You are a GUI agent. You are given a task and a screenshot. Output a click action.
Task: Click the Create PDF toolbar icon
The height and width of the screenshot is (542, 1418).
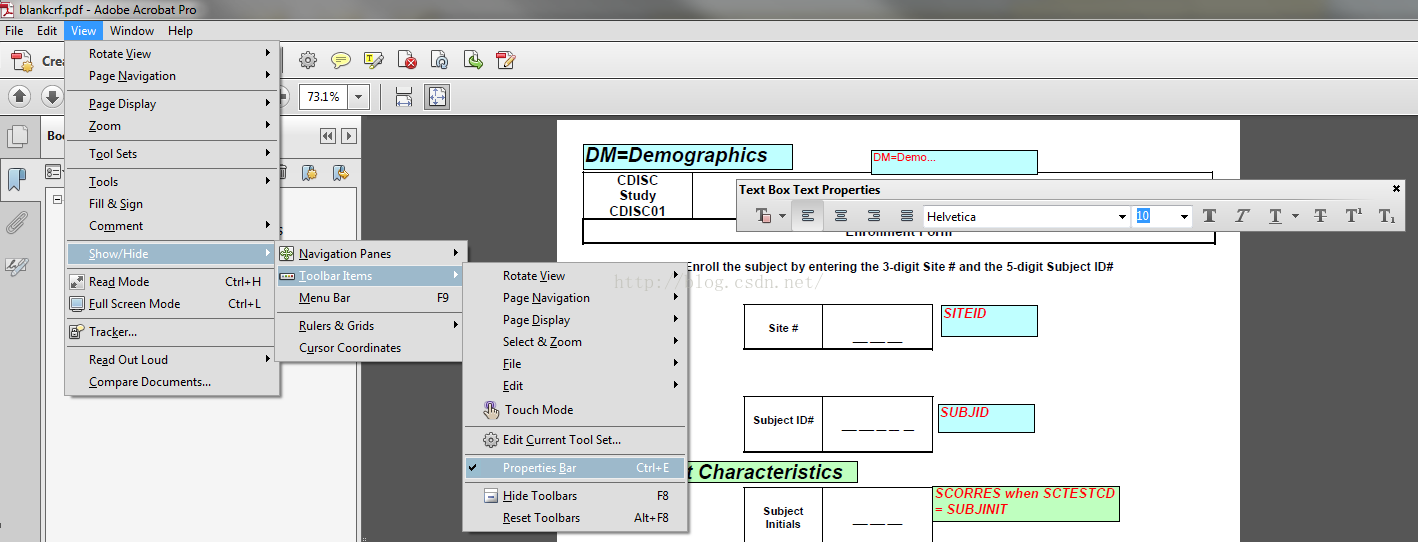21,61
